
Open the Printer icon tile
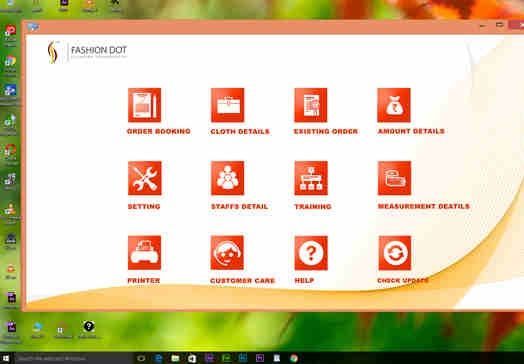click(x=144, y=253)
